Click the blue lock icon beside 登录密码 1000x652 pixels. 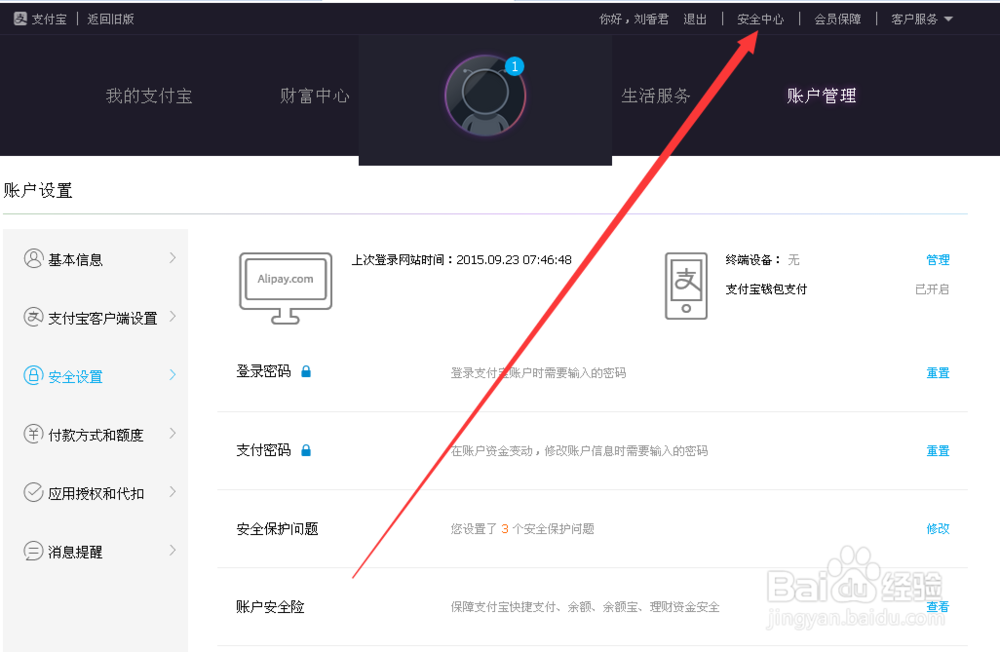tap(306, 371)
